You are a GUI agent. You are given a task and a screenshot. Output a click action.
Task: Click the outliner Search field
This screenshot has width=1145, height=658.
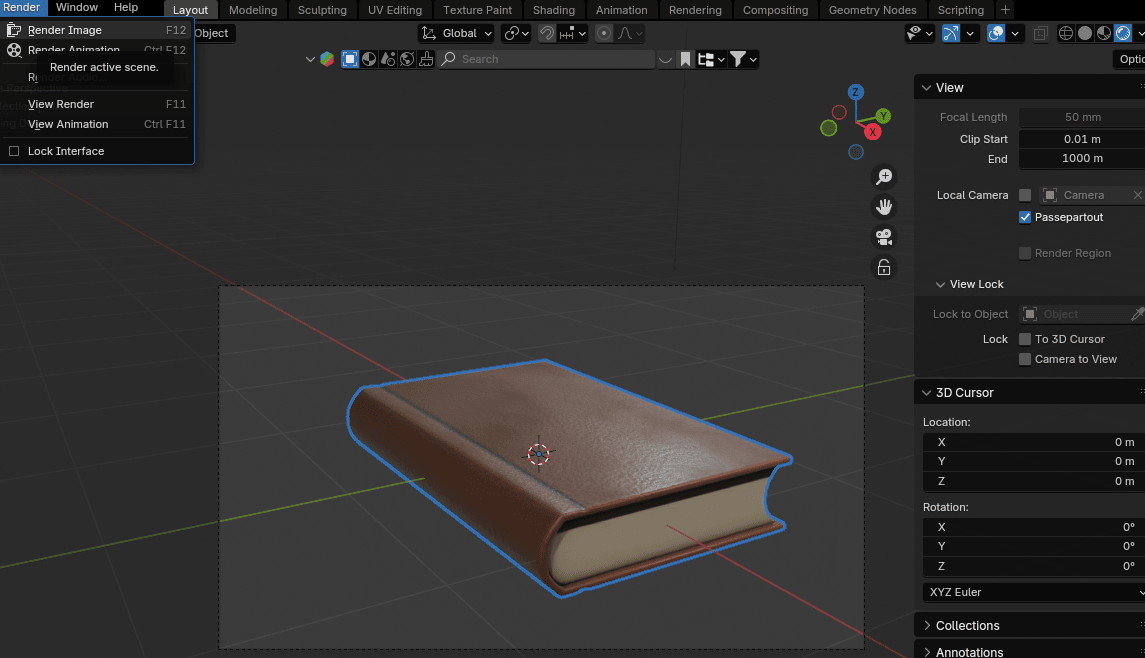point(545,59)
